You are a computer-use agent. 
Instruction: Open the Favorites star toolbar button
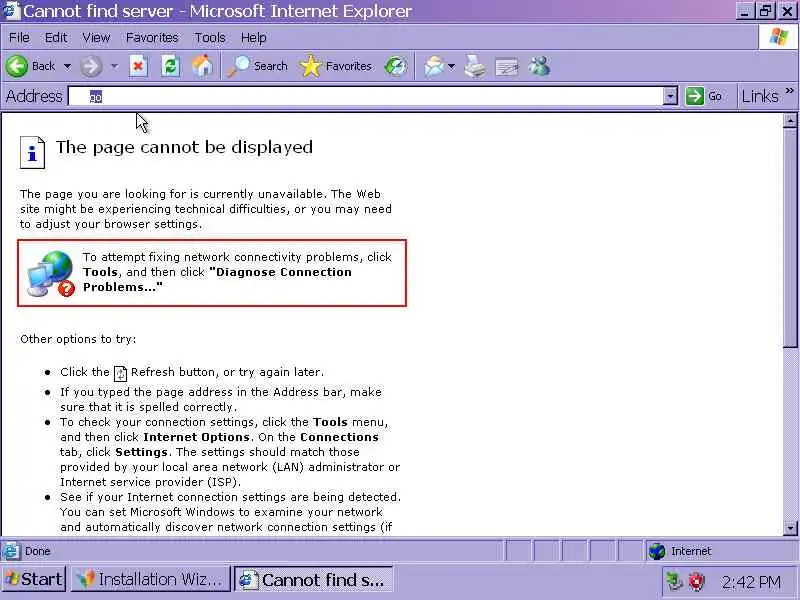click(336, 66)
